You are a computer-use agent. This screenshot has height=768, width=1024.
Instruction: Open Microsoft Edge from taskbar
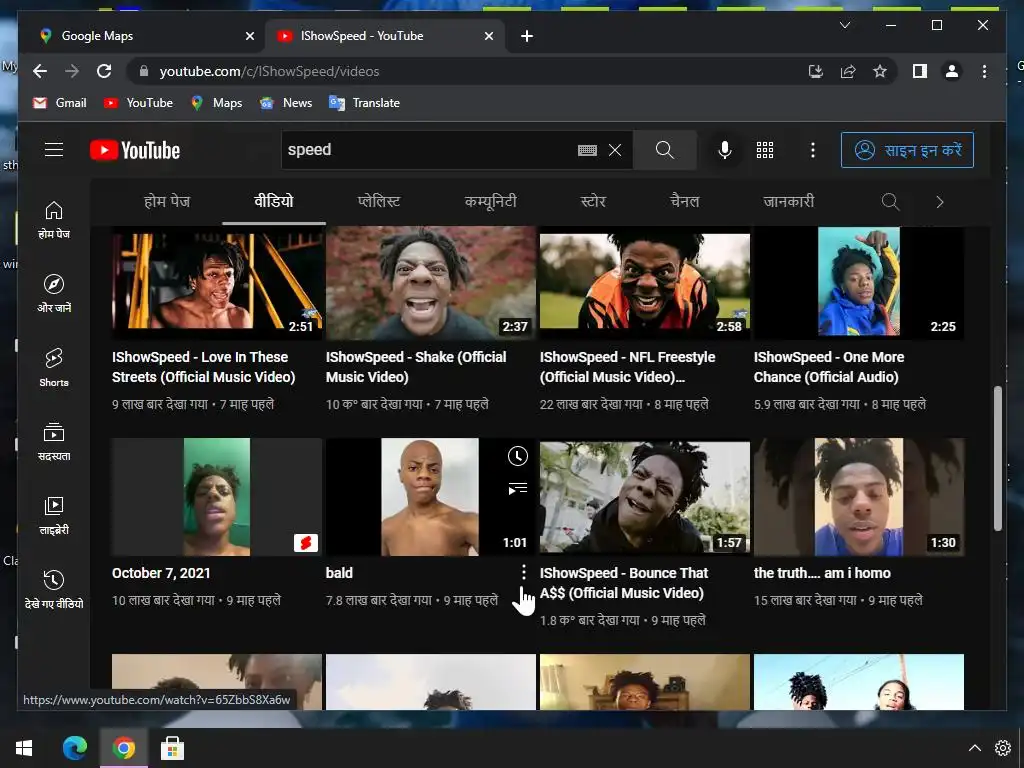pos(74,748)
